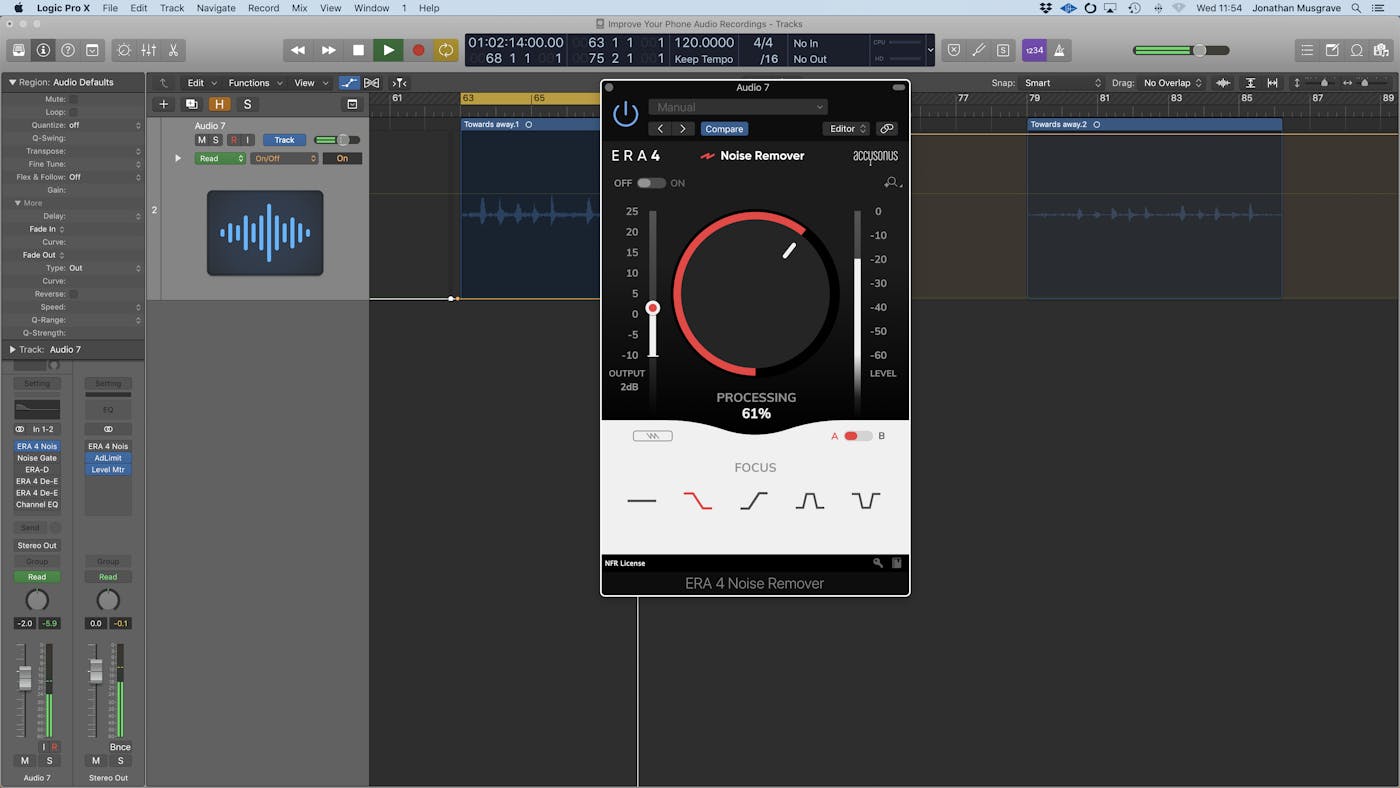Open the Mix menu
The height and width of the screenshot is (788, 1400).
[299, 8]
